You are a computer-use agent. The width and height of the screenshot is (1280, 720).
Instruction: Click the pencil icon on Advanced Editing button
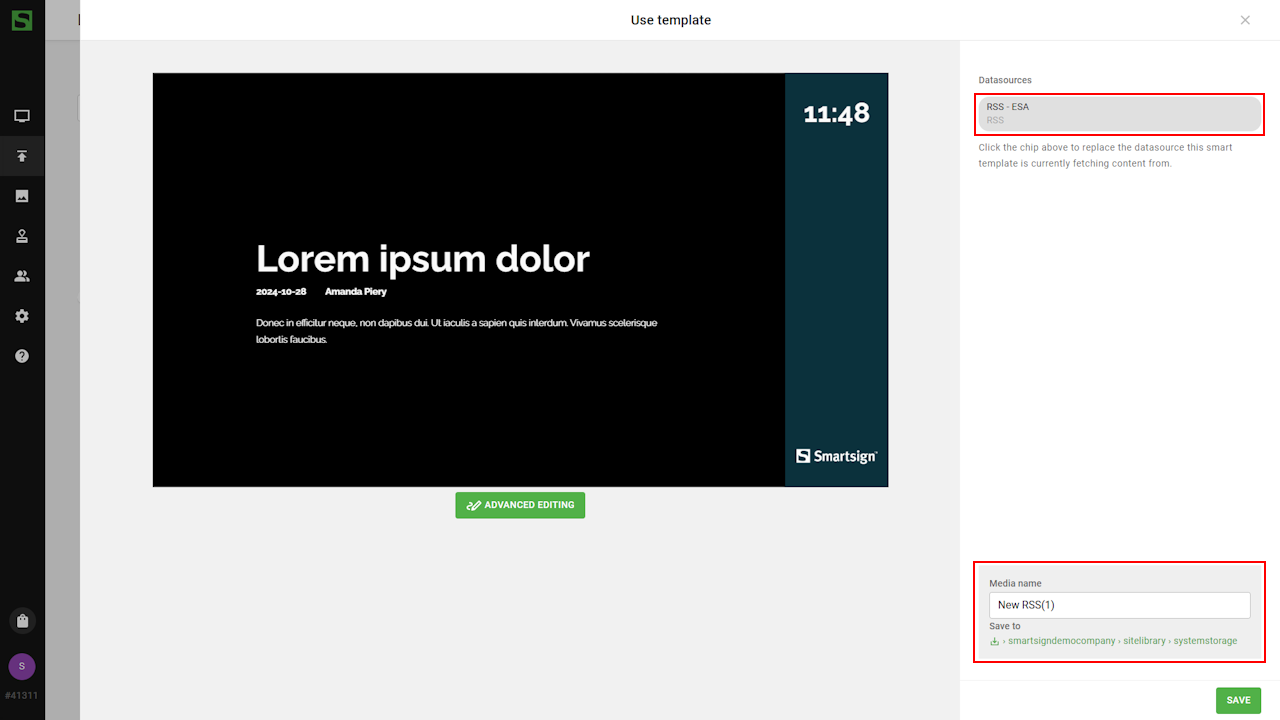pos(474,506)
